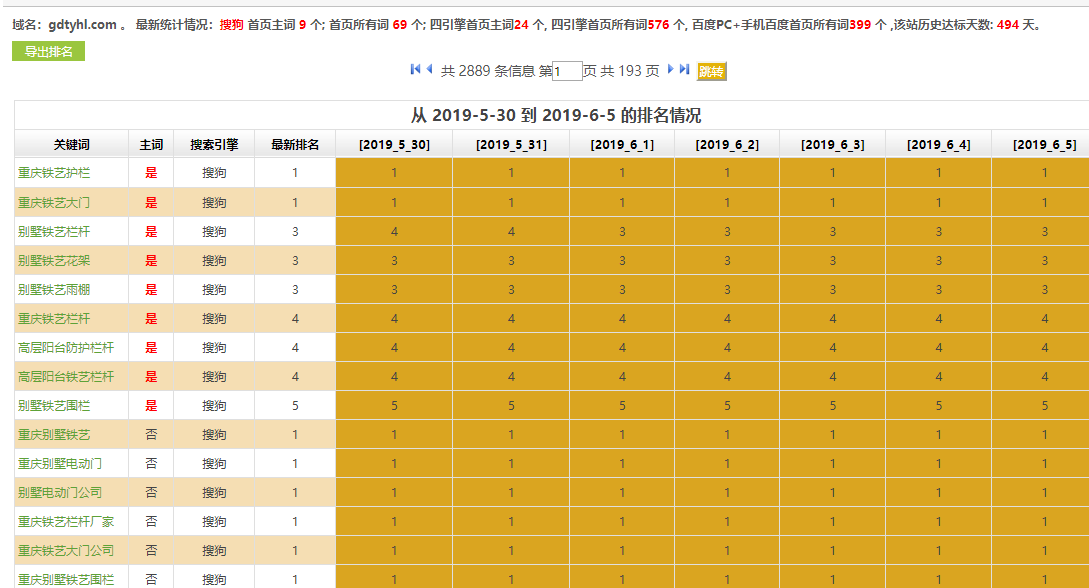Click the 关键词 column header

pos(71,144)
